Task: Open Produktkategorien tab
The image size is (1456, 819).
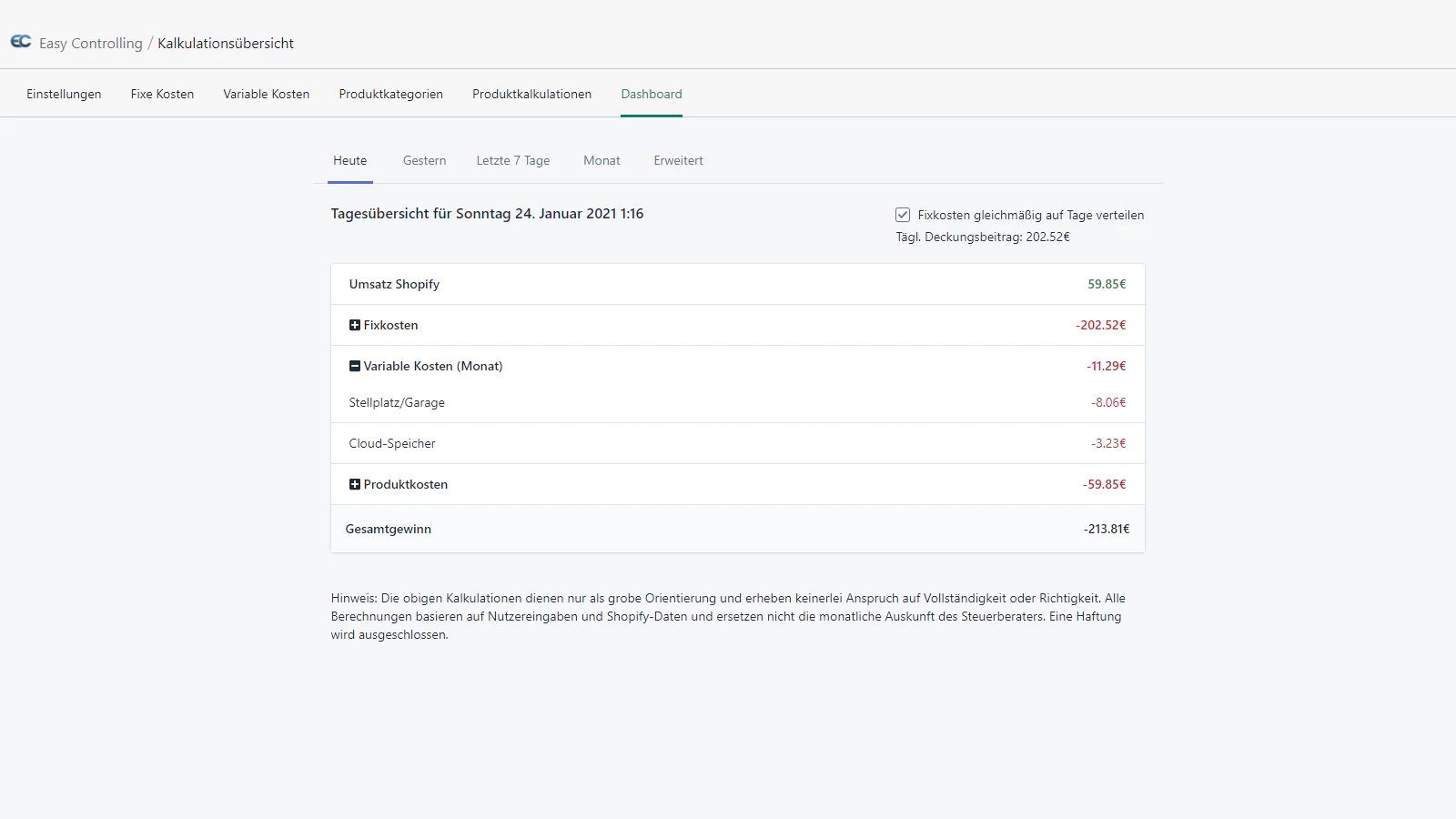Action: (x=390, y=94)
